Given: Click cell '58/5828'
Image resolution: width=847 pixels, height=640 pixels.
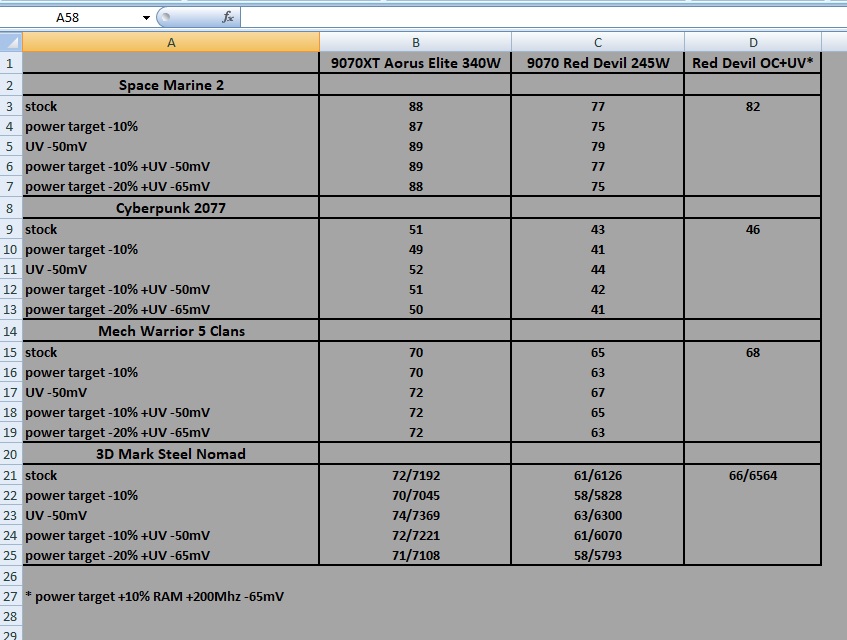Looking at the screenshot, I should (597, 496).
